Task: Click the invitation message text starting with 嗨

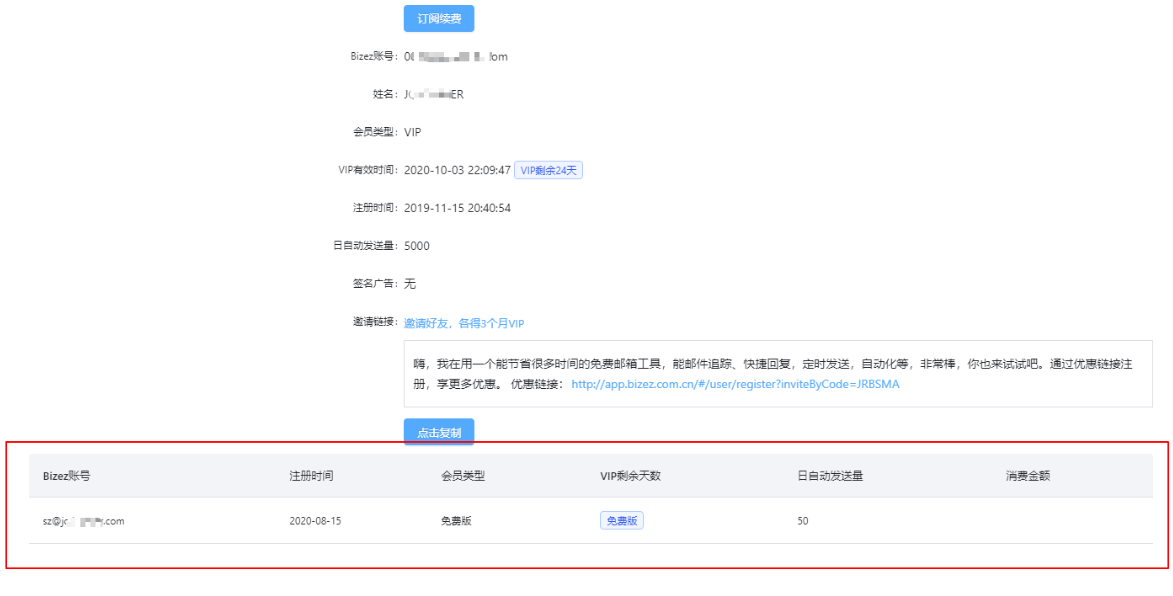Action: click(773, 374)
